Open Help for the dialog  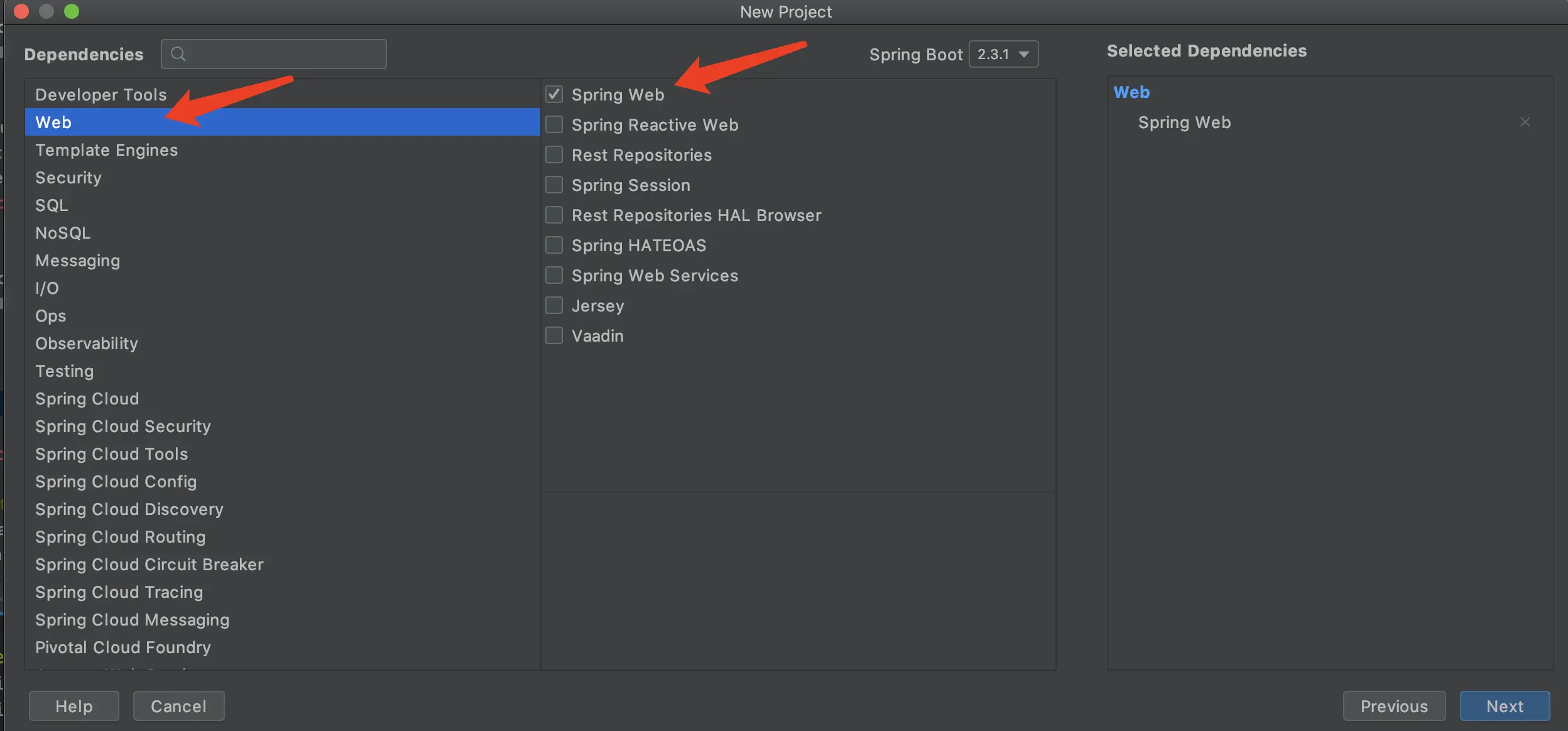click(x=74, y=707)
